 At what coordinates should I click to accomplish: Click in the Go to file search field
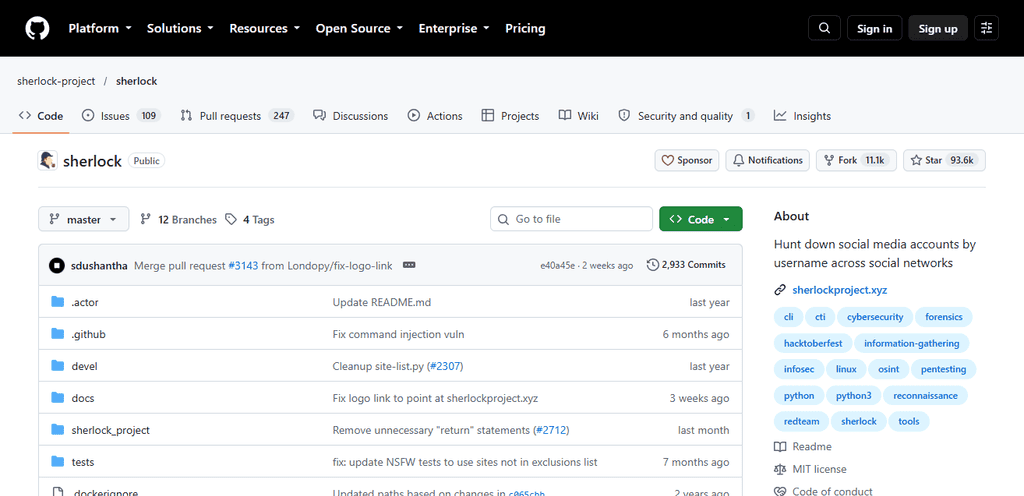click(571, 219)
